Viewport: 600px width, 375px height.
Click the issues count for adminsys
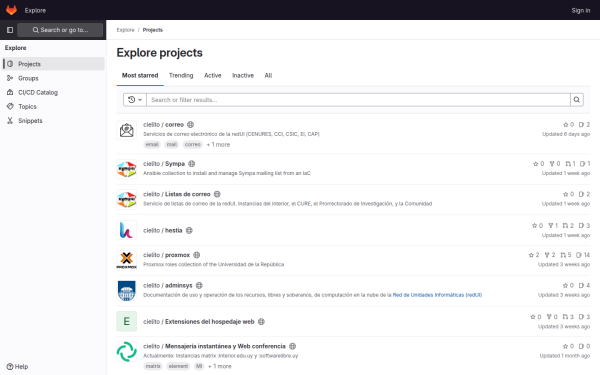tap(584, 285)
